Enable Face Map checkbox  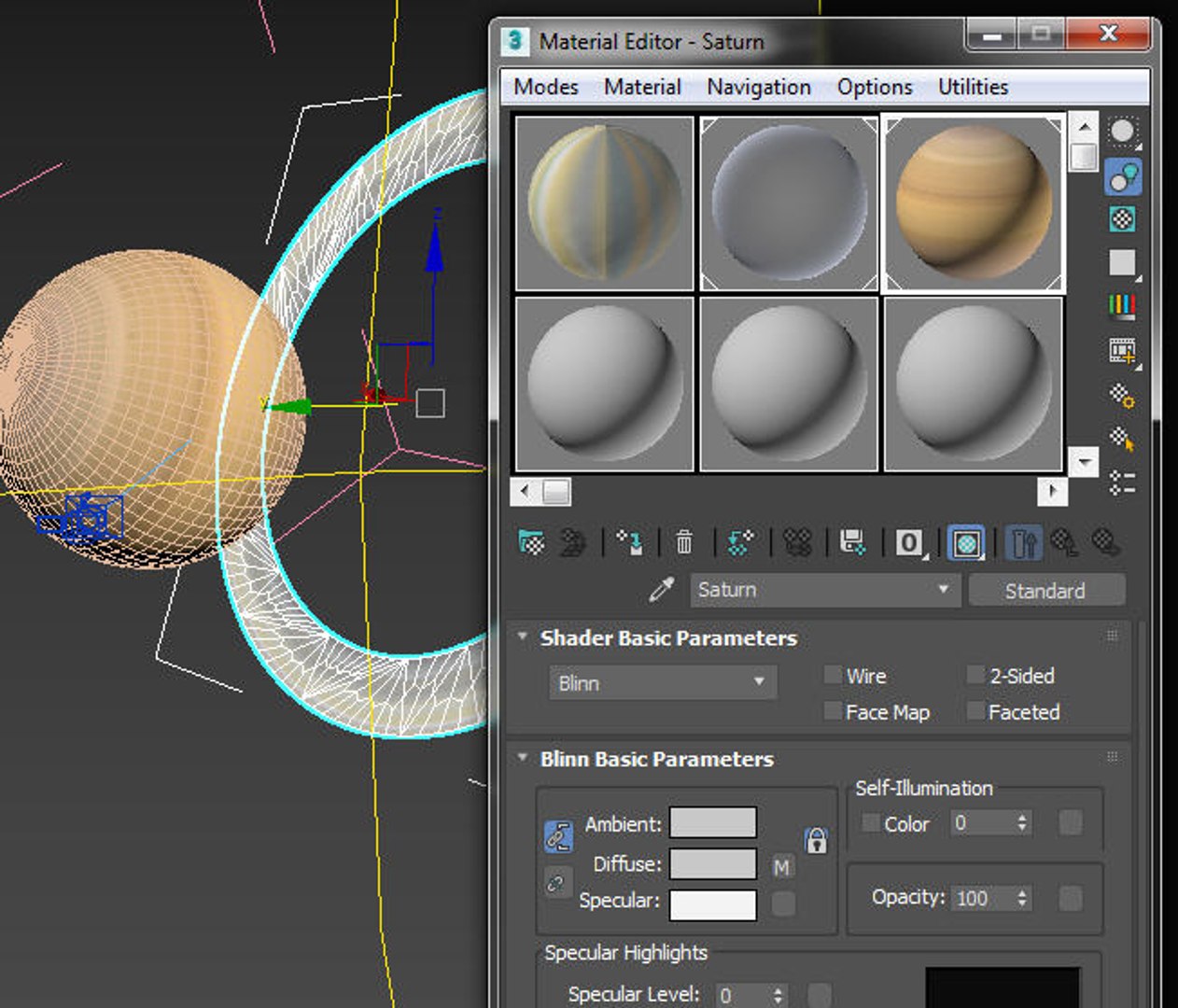(x=833, y=711)
